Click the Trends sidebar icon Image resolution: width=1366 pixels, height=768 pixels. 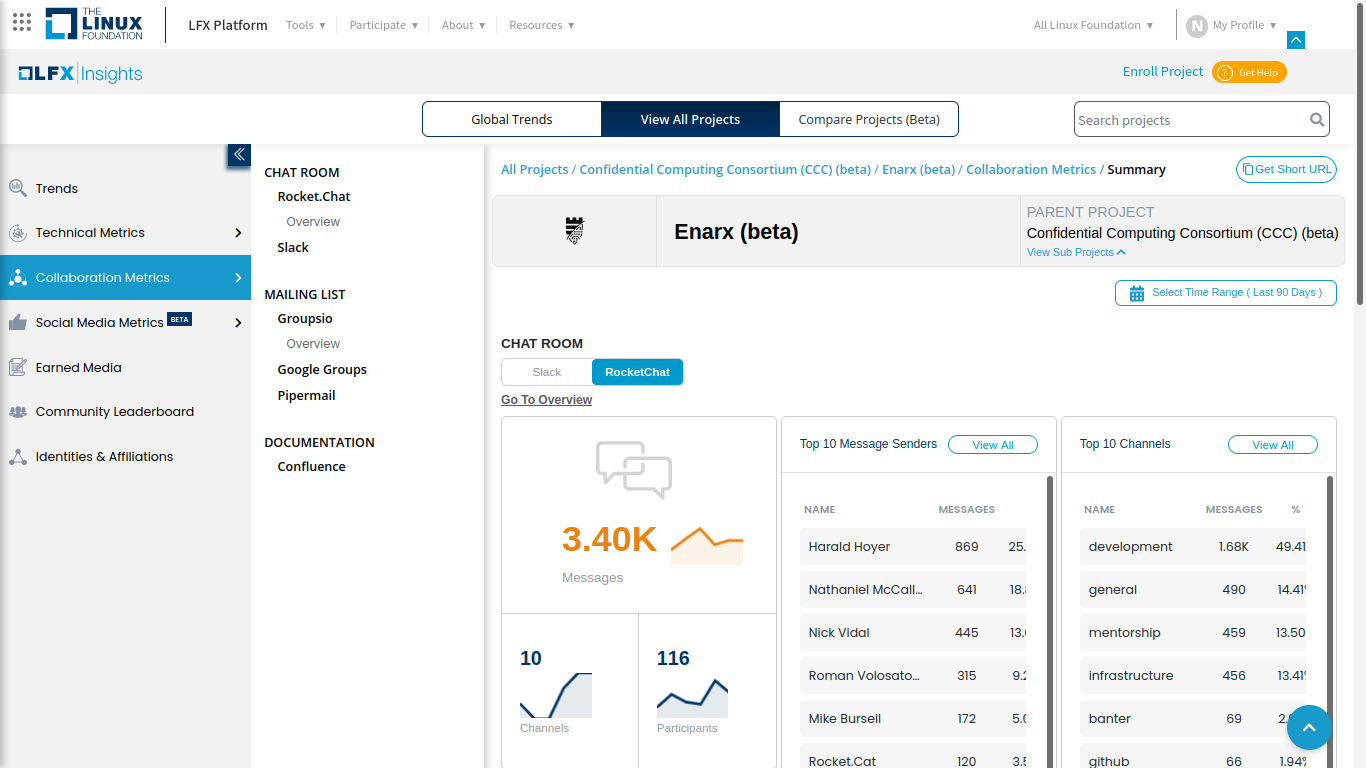18,188
